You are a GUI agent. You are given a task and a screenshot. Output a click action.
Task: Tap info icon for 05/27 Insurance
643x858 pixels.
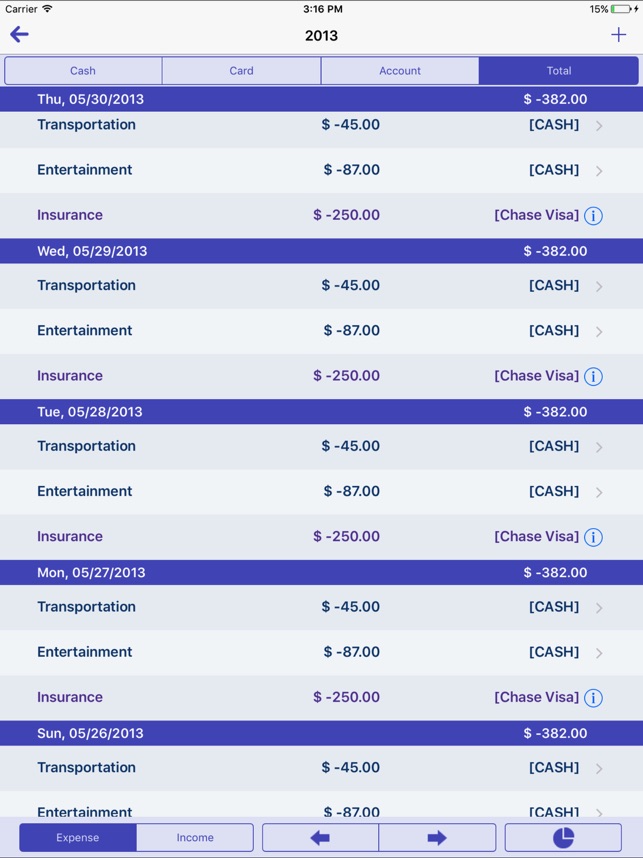pyautogui.click(x=593, y=698)
